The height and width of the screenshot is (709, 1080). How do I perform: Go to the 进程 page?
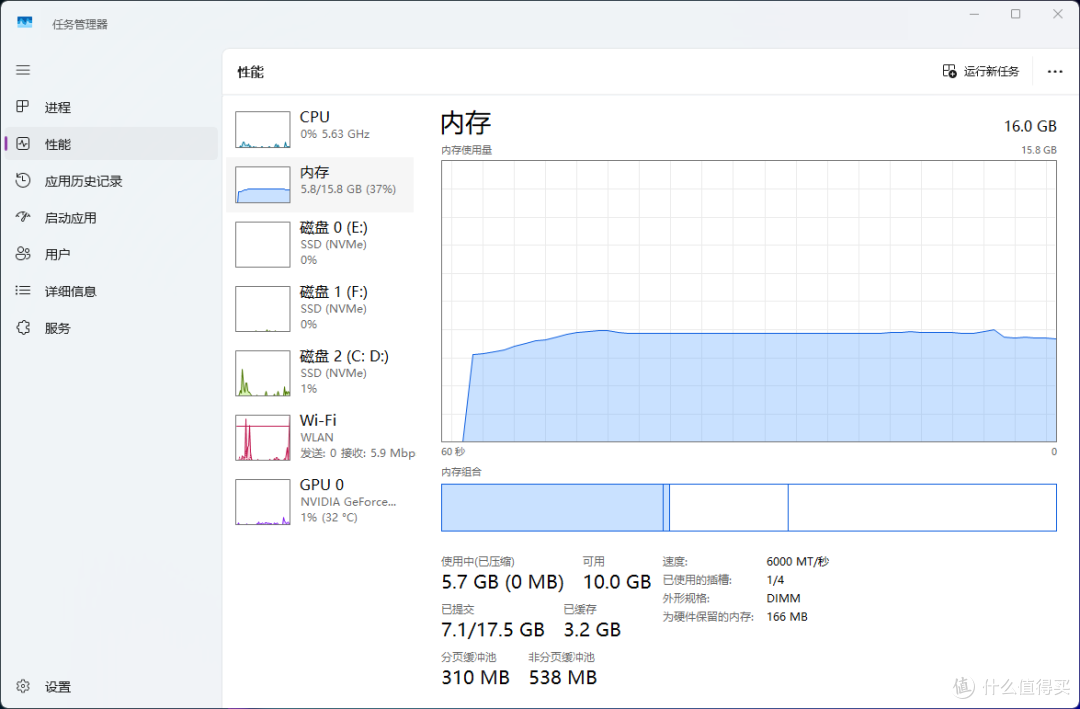click(111, 107)
